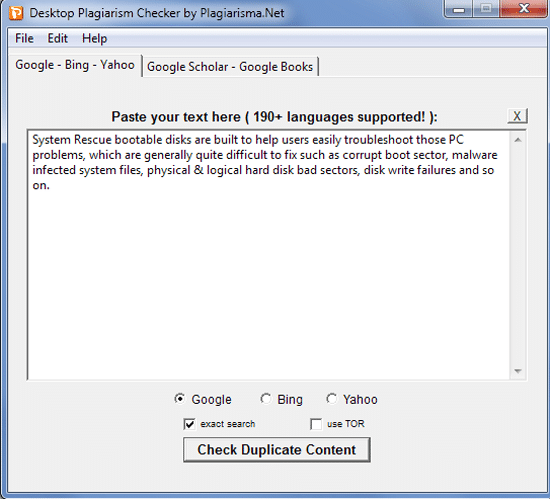Viewport: 550px width, 499px height.
Task: Maximize the Plagiarism Checker window
Action: coord(486,9)
